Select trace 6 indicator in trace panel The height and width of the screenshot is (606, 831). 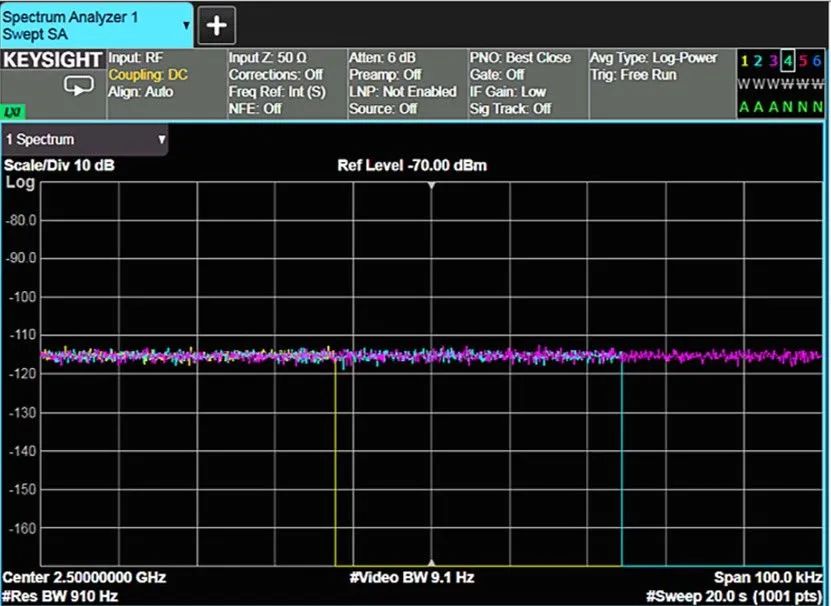[x=818, y=62]
